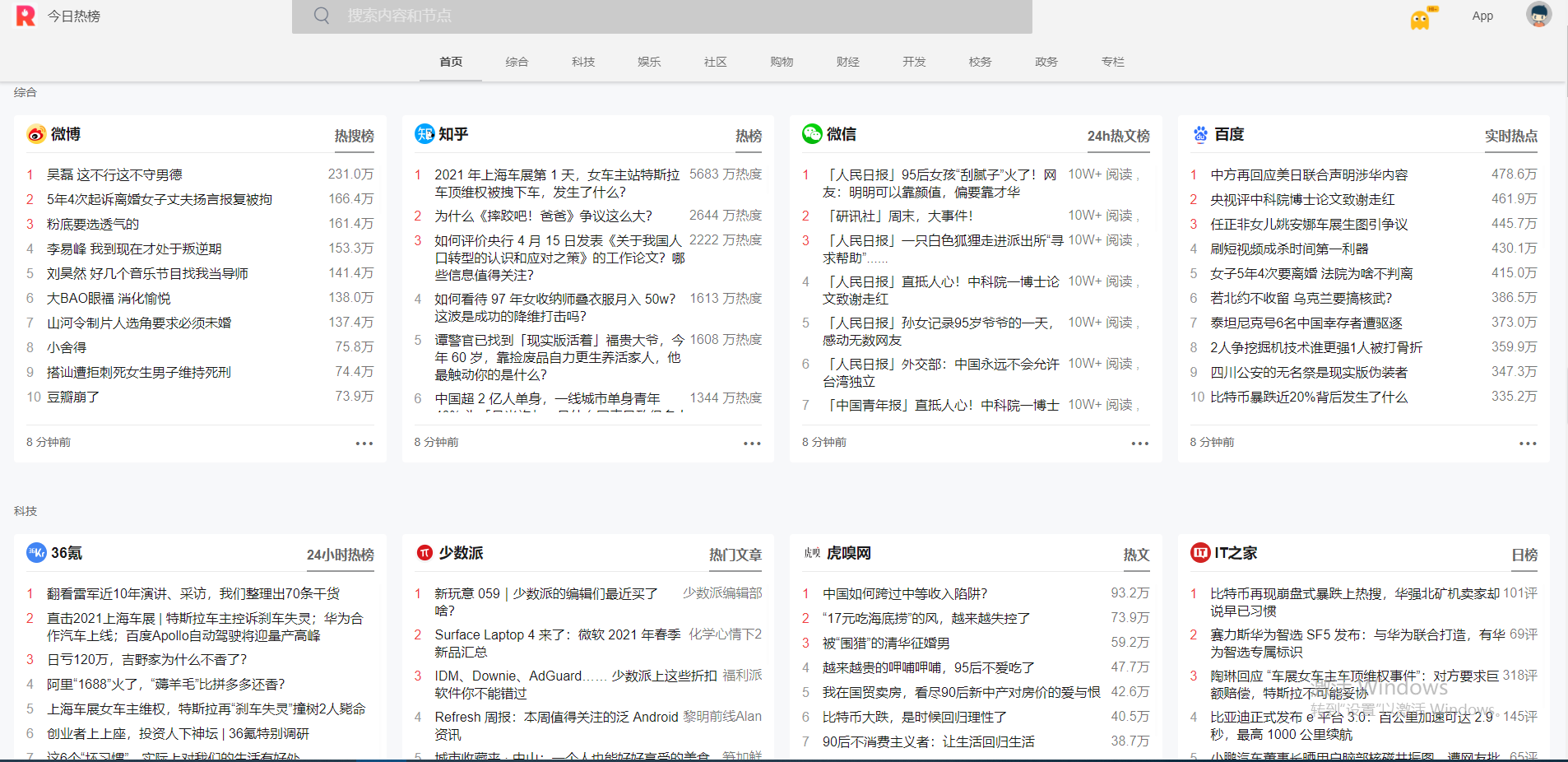The height and width of the screenshot is (762, 1568).
Task: Click the WeChat logo icon
Action: pos(812,134)
